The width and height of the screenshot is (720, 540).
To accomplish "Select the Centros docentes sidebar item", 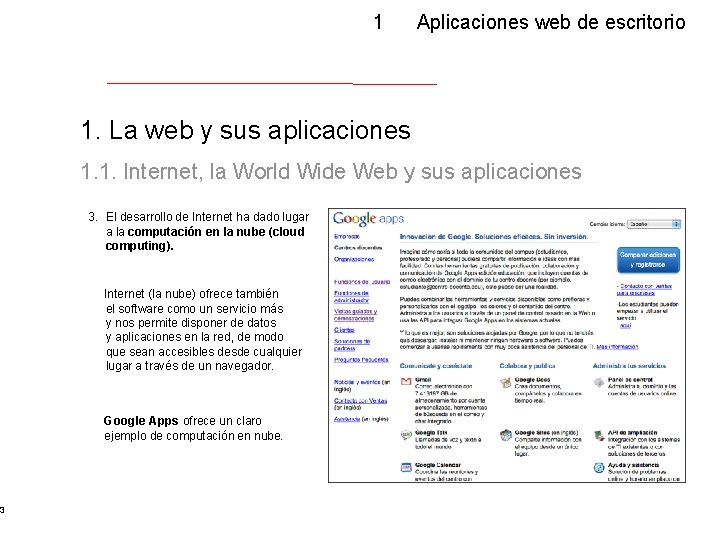I will coord(358,248).
